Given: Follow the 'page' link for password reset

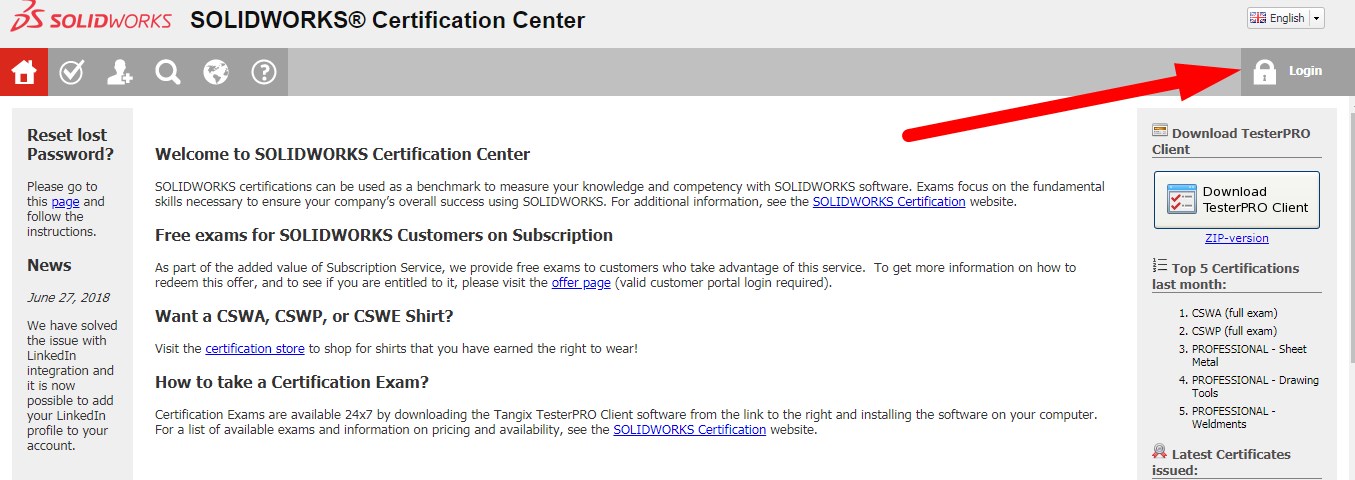Looking at the screenshot, I should [x=65, y=201].
